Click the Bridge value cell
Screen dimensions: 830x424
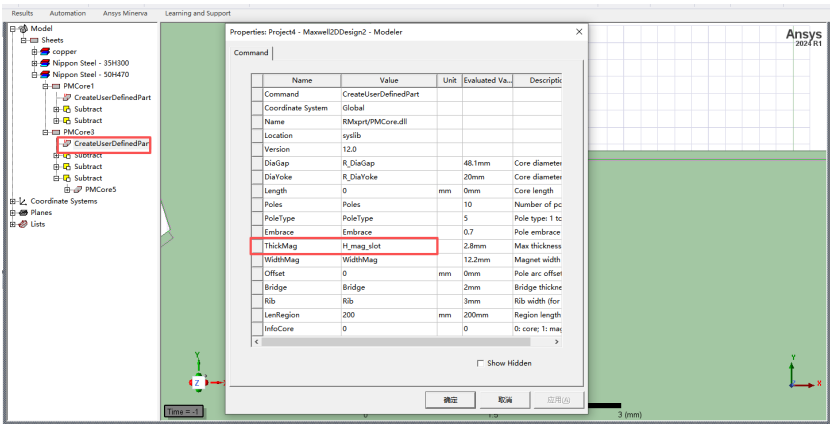click(389, 287)
